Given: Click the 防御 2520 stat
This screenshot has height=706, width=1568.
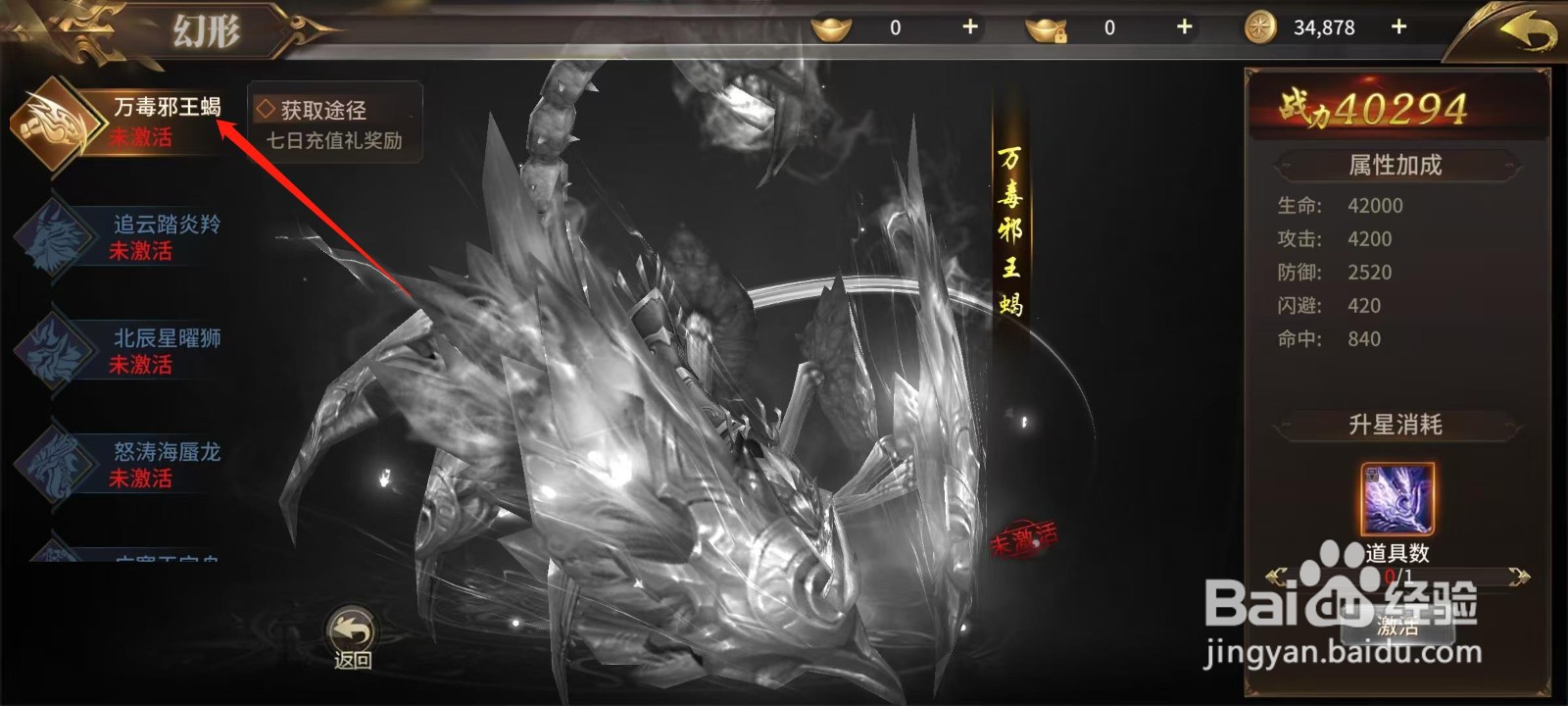Looking at the screenshot, I should click(1335, 273).
